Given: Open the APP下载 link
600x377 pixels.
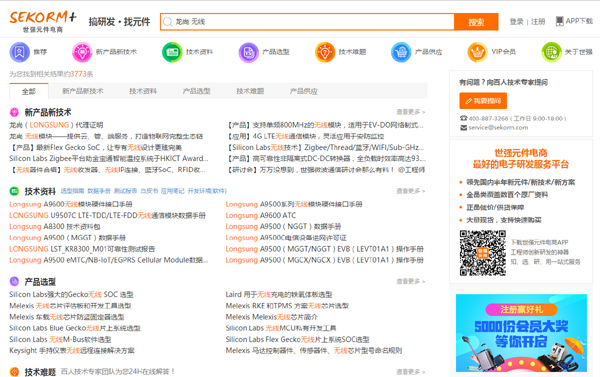Looking at the screenshot, I should point(574,21).
